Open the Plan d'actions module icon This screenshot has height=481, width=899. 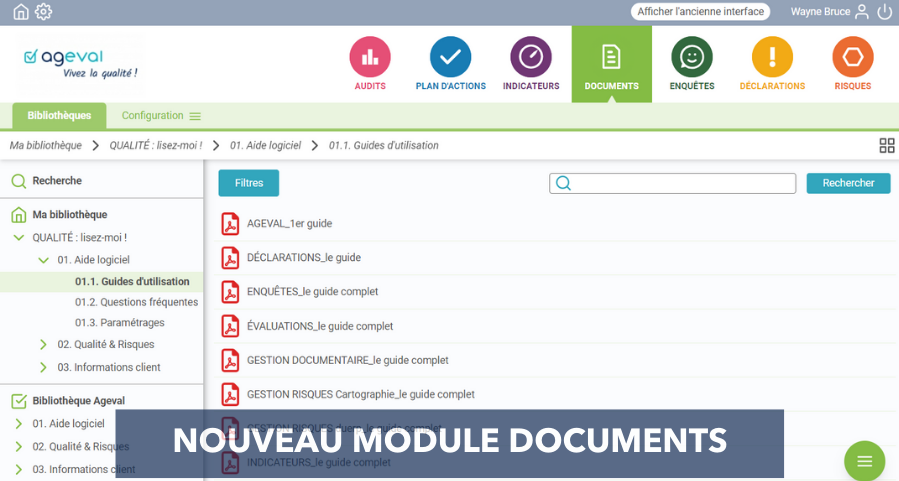point(451,57)
